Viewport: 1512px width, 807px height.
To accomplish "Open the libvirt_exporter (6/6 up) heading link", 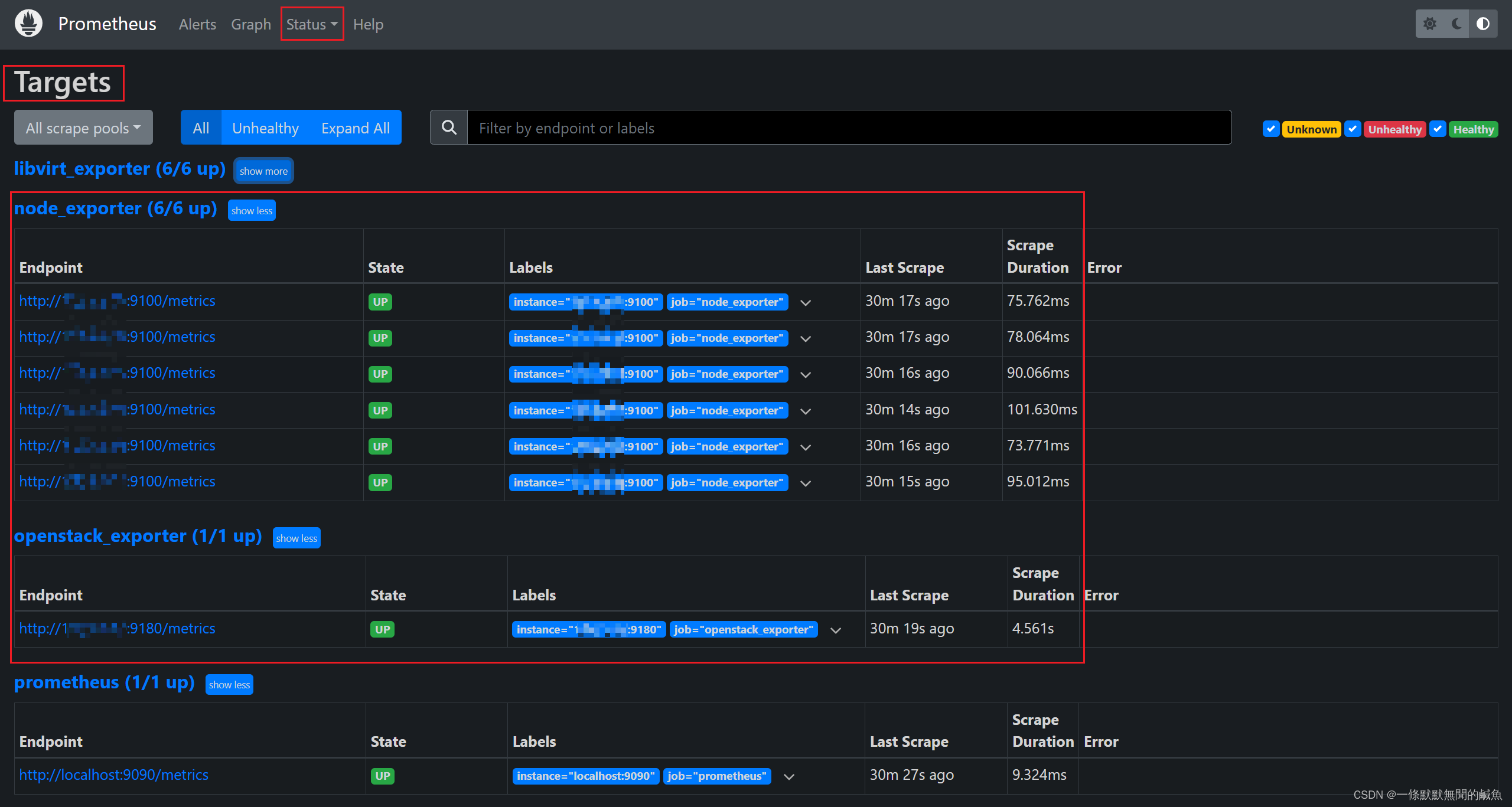I will (x=120, y=168).
